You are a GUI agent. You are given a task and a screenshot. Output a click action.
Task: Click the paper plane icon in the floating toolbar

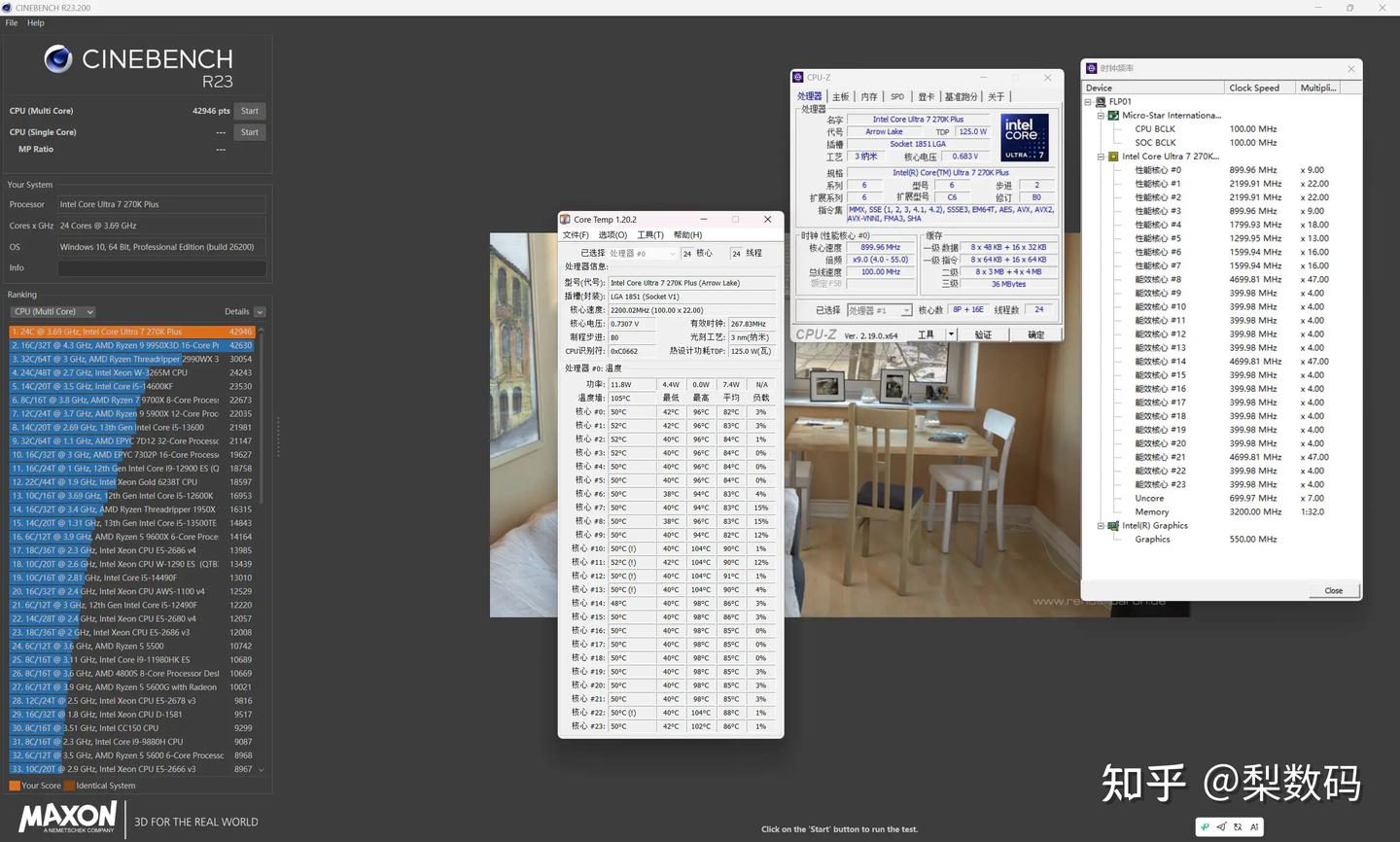pos(1221,826)
